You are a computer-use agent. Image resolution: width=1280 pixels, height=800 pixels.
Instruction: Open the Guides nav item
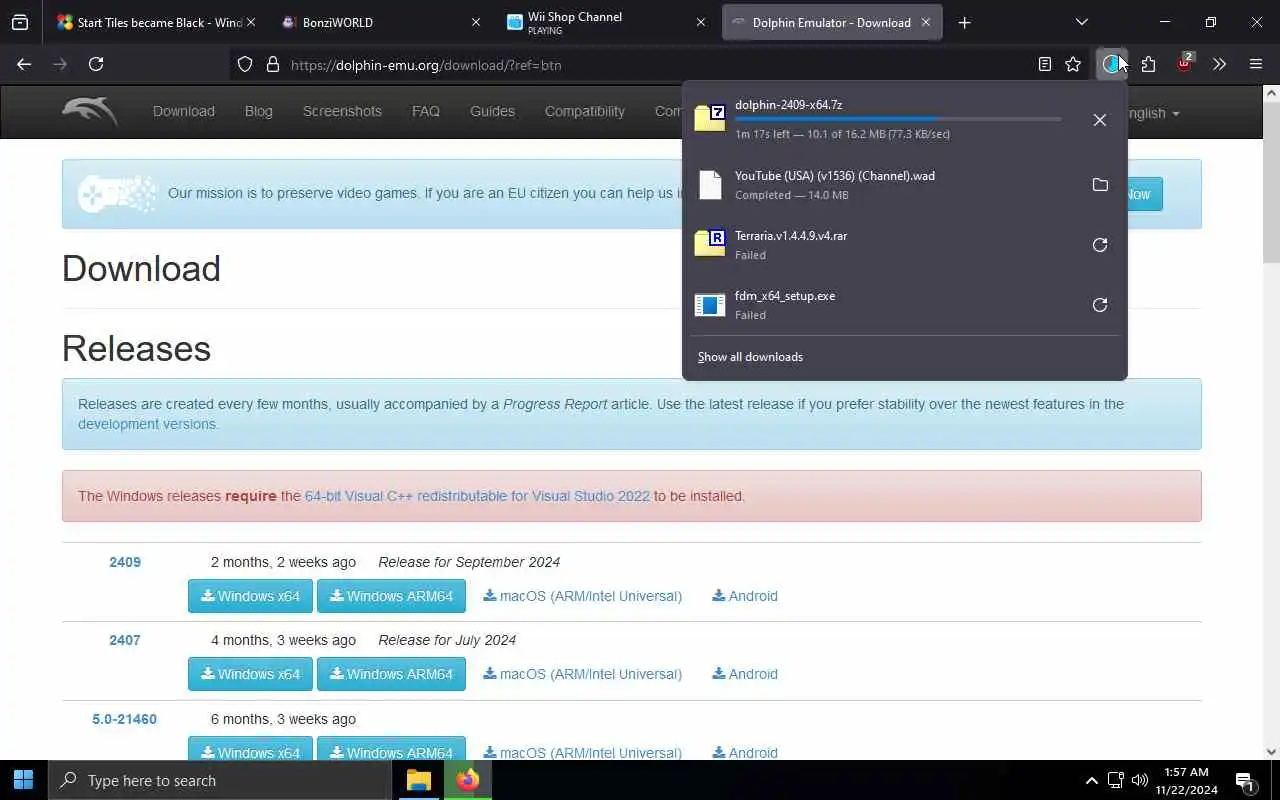(492, 111)
